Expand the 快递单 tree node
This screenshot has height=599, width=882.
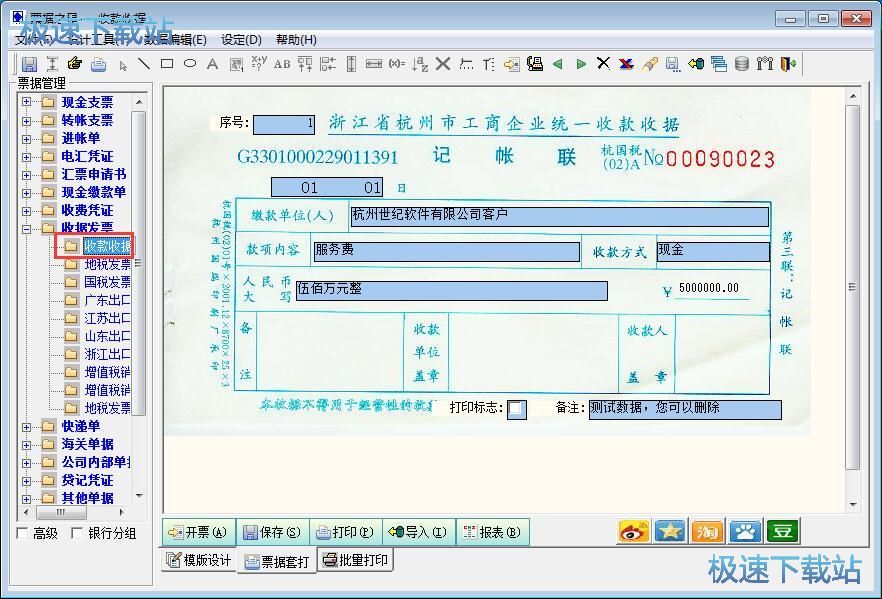tap(26, 426)
